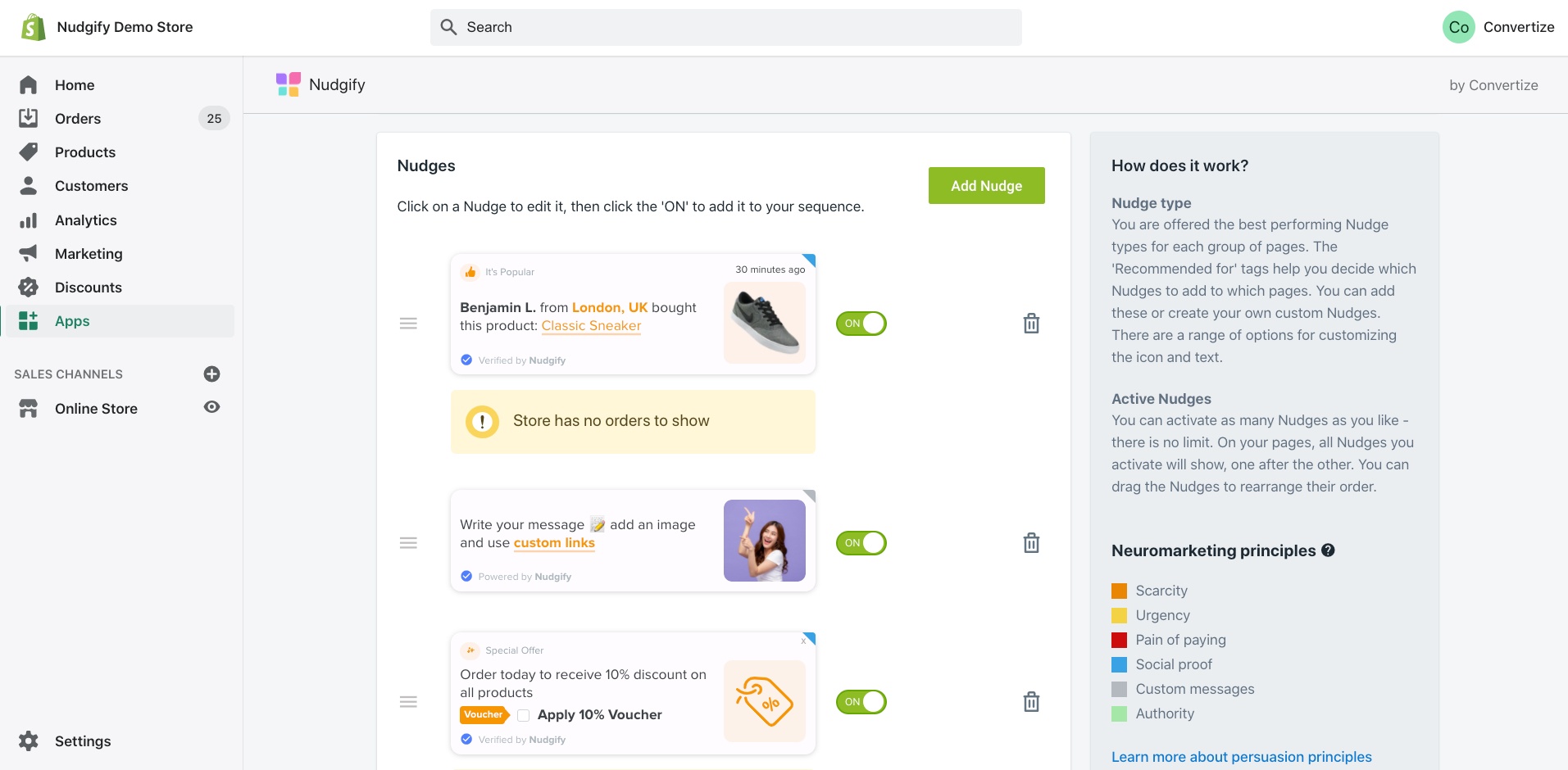Open the Online Store sales channel
The width and height of the screenshot is (1568, 770).
[x=96, y=408]
